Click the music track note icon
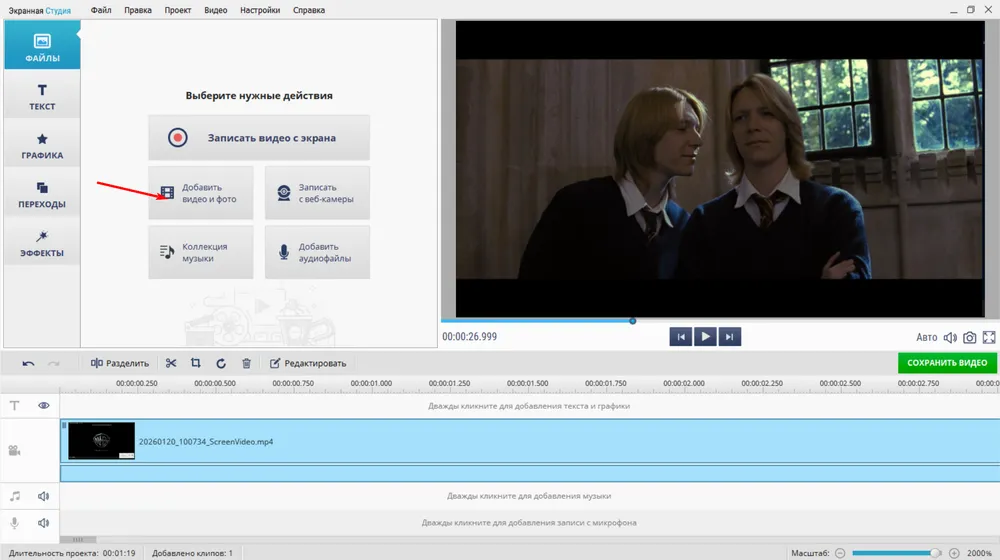The height and width of the screenshot is (560, 1000). point(15,496)
